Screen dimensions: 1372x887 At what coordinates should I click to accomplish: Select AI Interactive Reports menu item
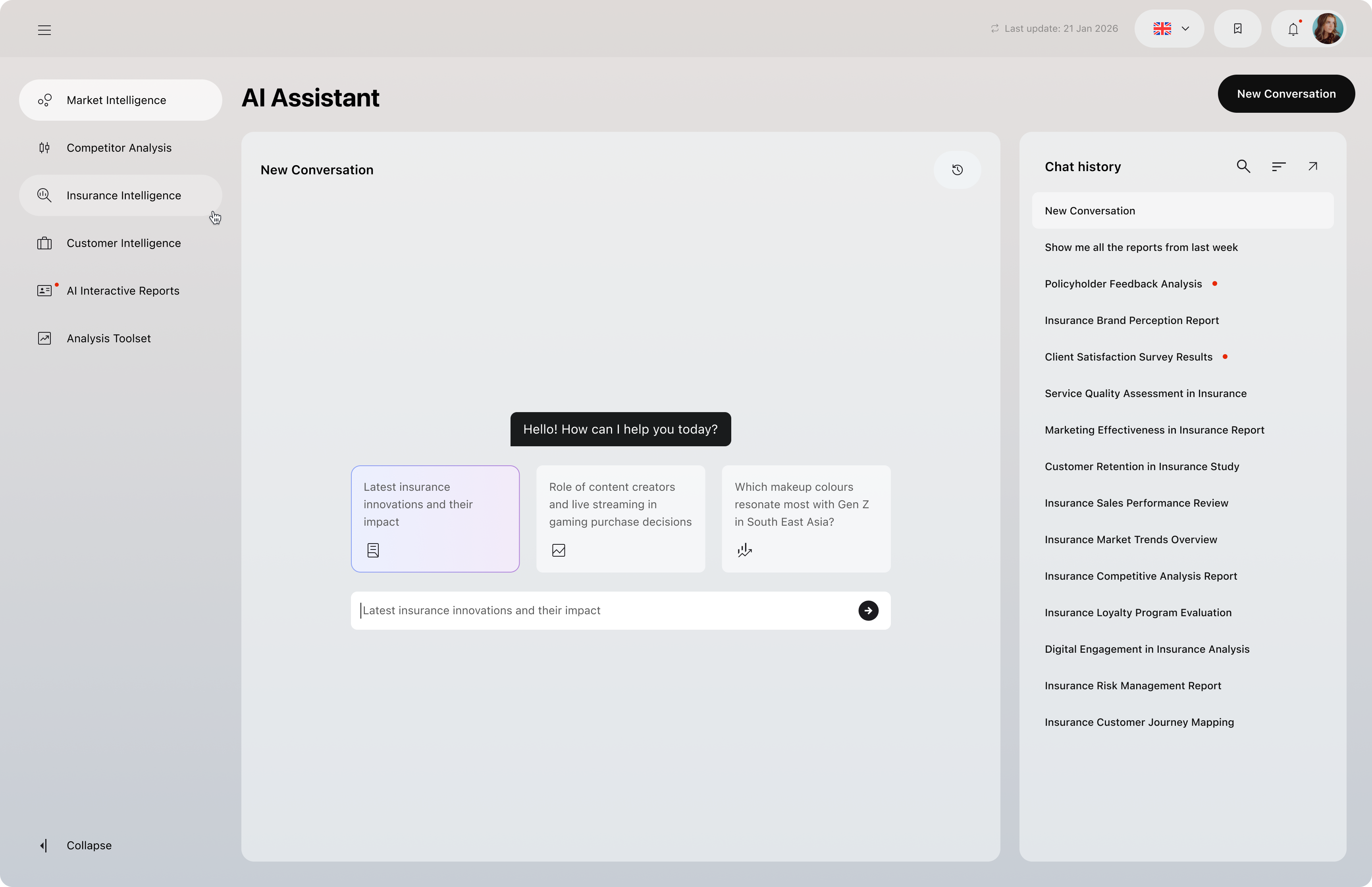(x=123, y=291)
